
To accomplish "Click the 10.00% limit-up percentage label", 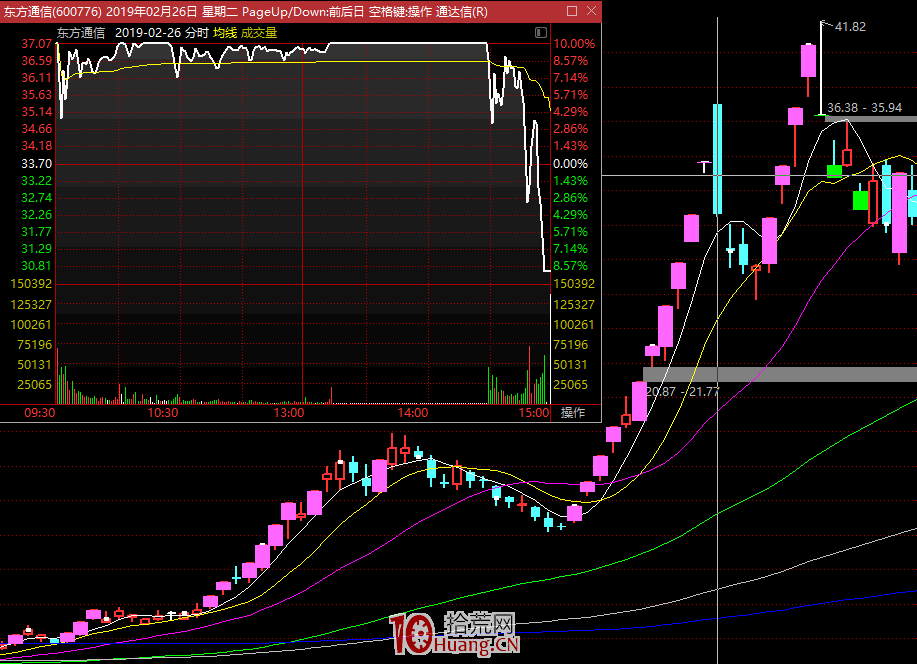I will point(573,44).
